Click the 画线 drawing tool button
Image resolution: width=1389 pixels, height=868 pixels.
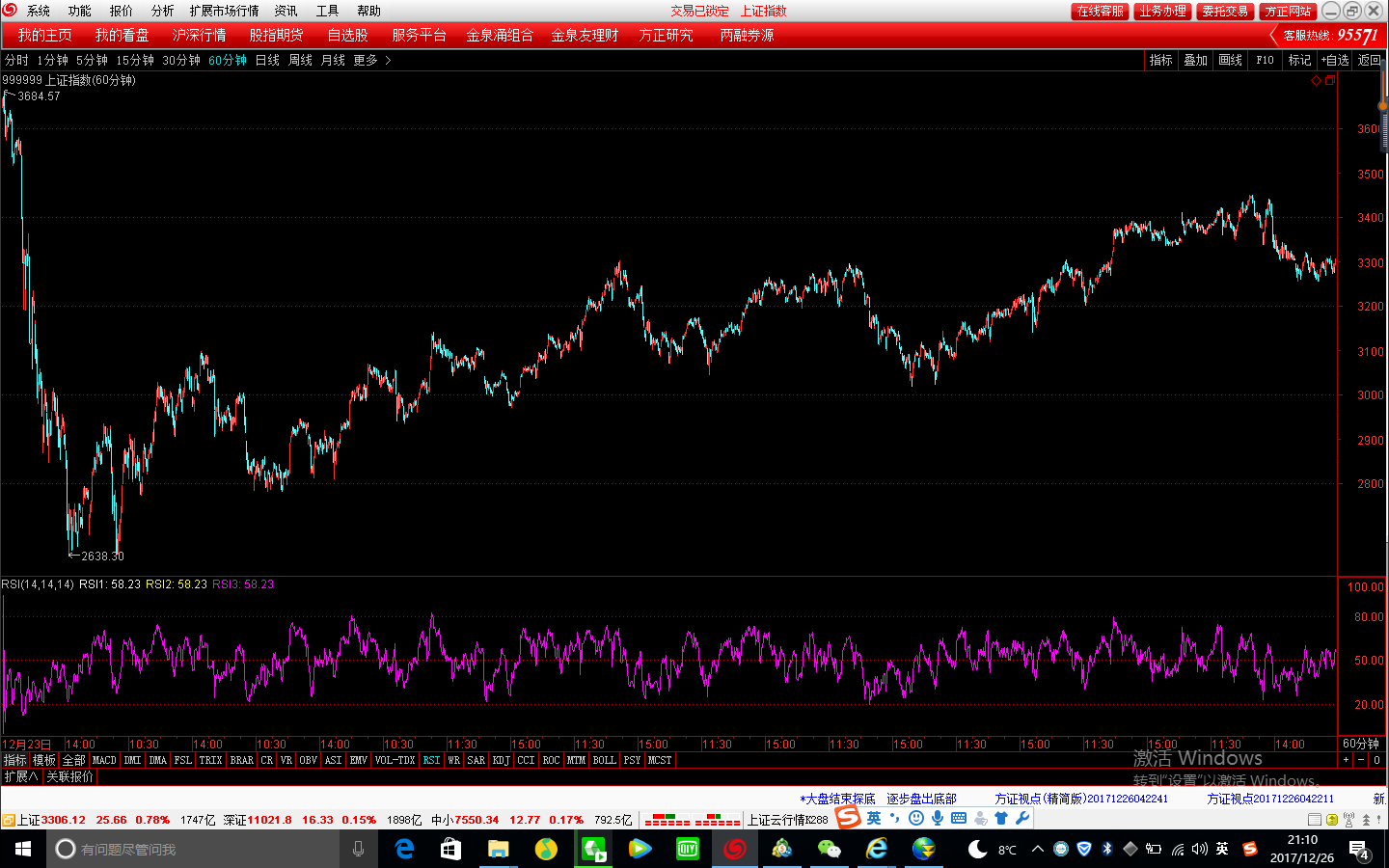[x=1230, y=60]
